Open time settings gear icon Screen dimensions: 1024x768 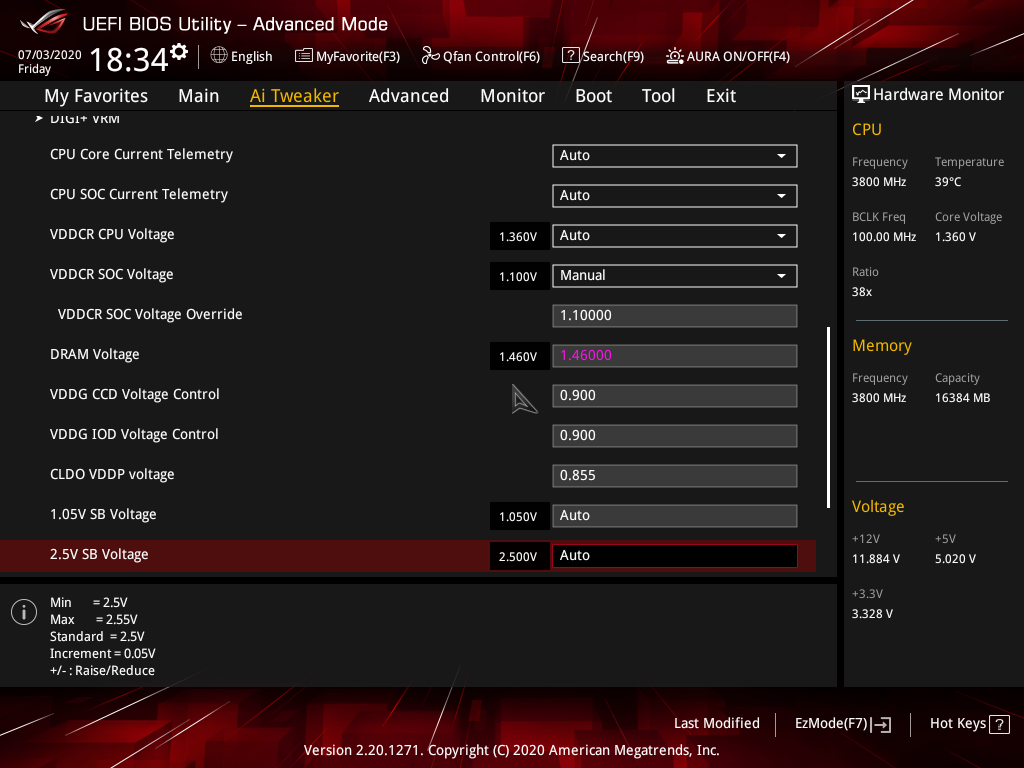coord(179,52)
